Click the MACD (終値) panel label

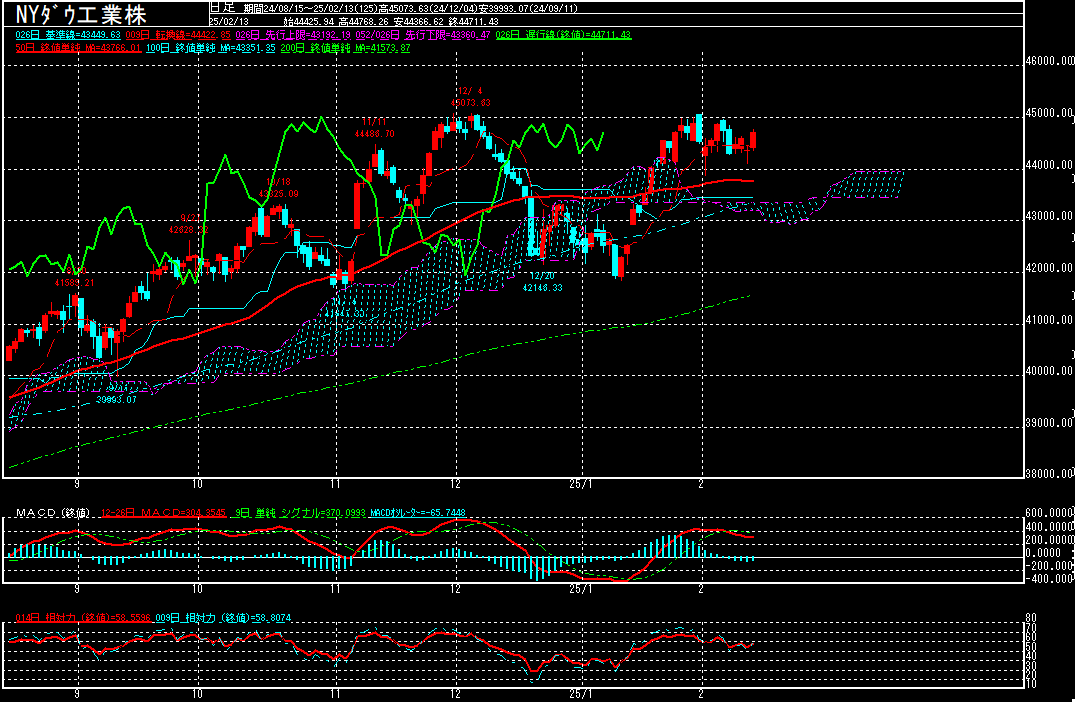click(53, 513)
